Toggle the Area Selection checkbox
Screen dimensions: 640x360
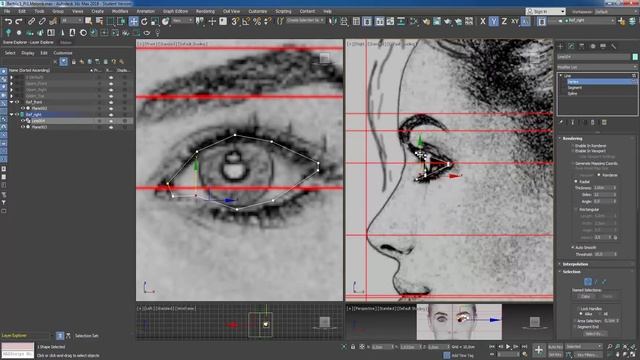576,321
